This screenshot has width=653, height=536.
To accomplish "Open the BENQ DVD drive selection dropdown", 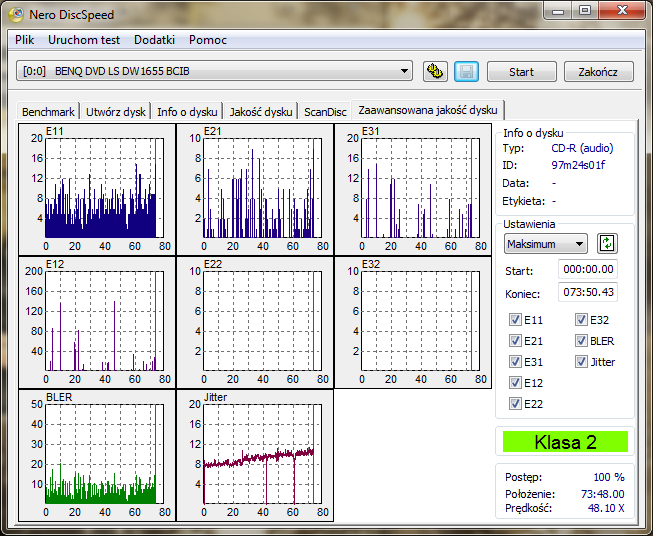I will 214,71.
